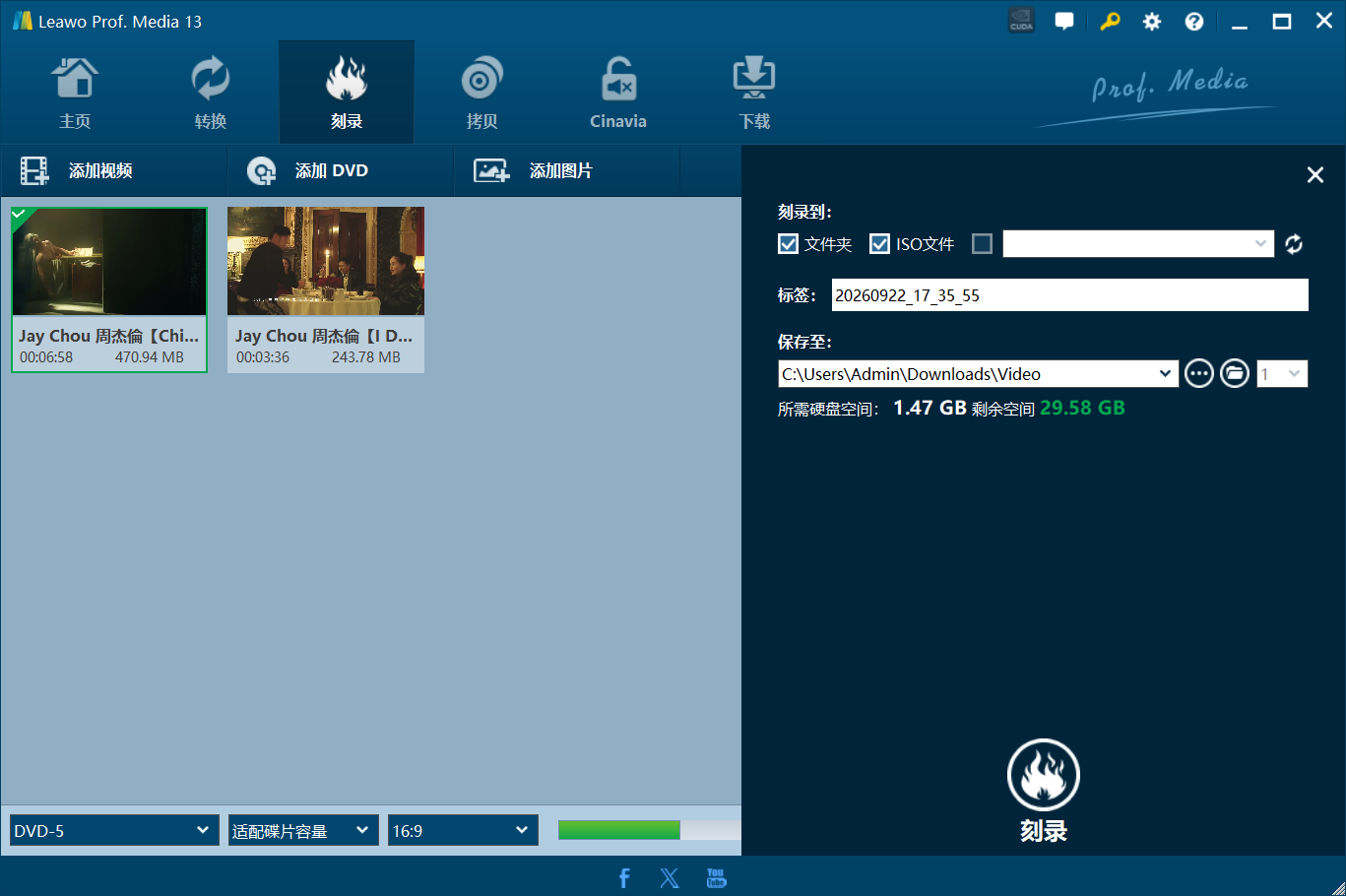The width and height of the screenshot is (1346, 896).
Task: Click the 470.94 MB file size text
Action: click(x=150, y=357)
